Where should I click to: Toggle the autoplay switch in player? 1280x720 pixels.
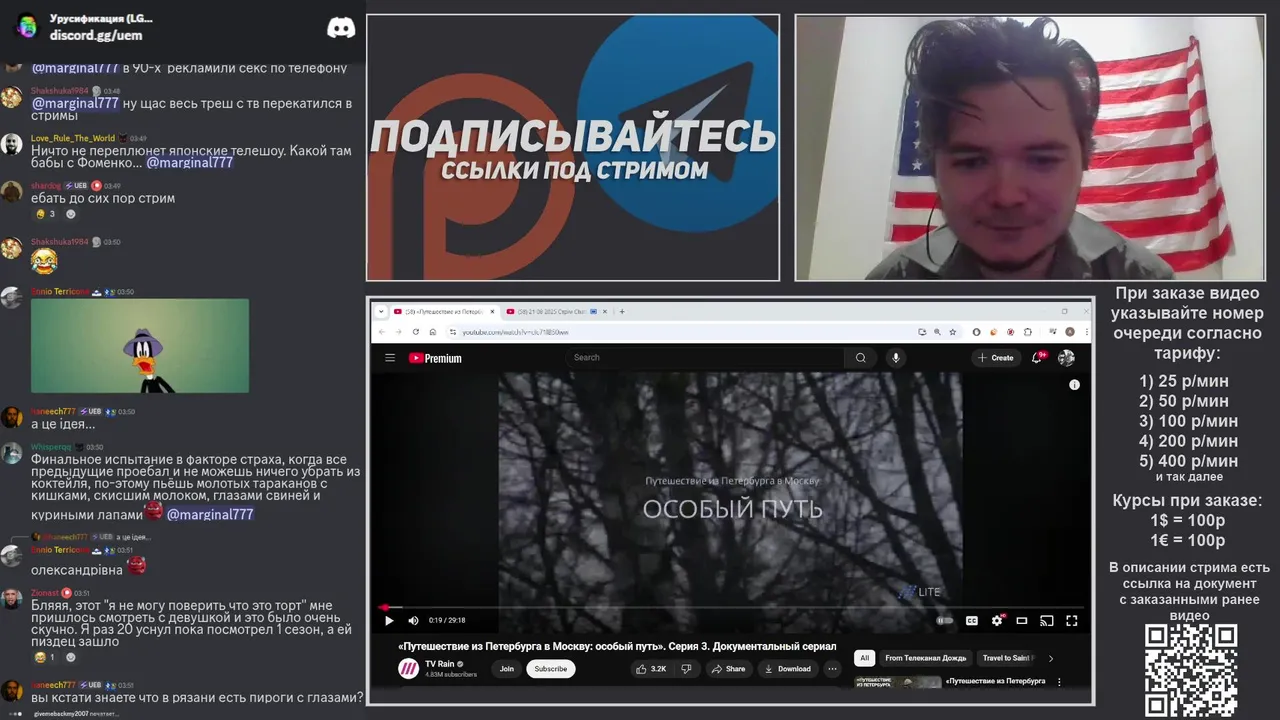pyautogui.click(x=944, y=621)
